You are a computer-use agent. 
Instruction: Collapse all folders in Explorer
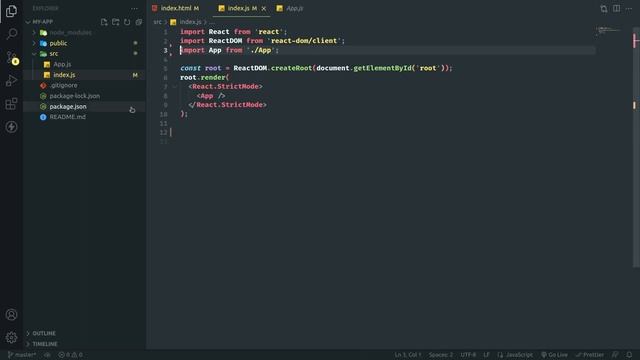(139, 22)
